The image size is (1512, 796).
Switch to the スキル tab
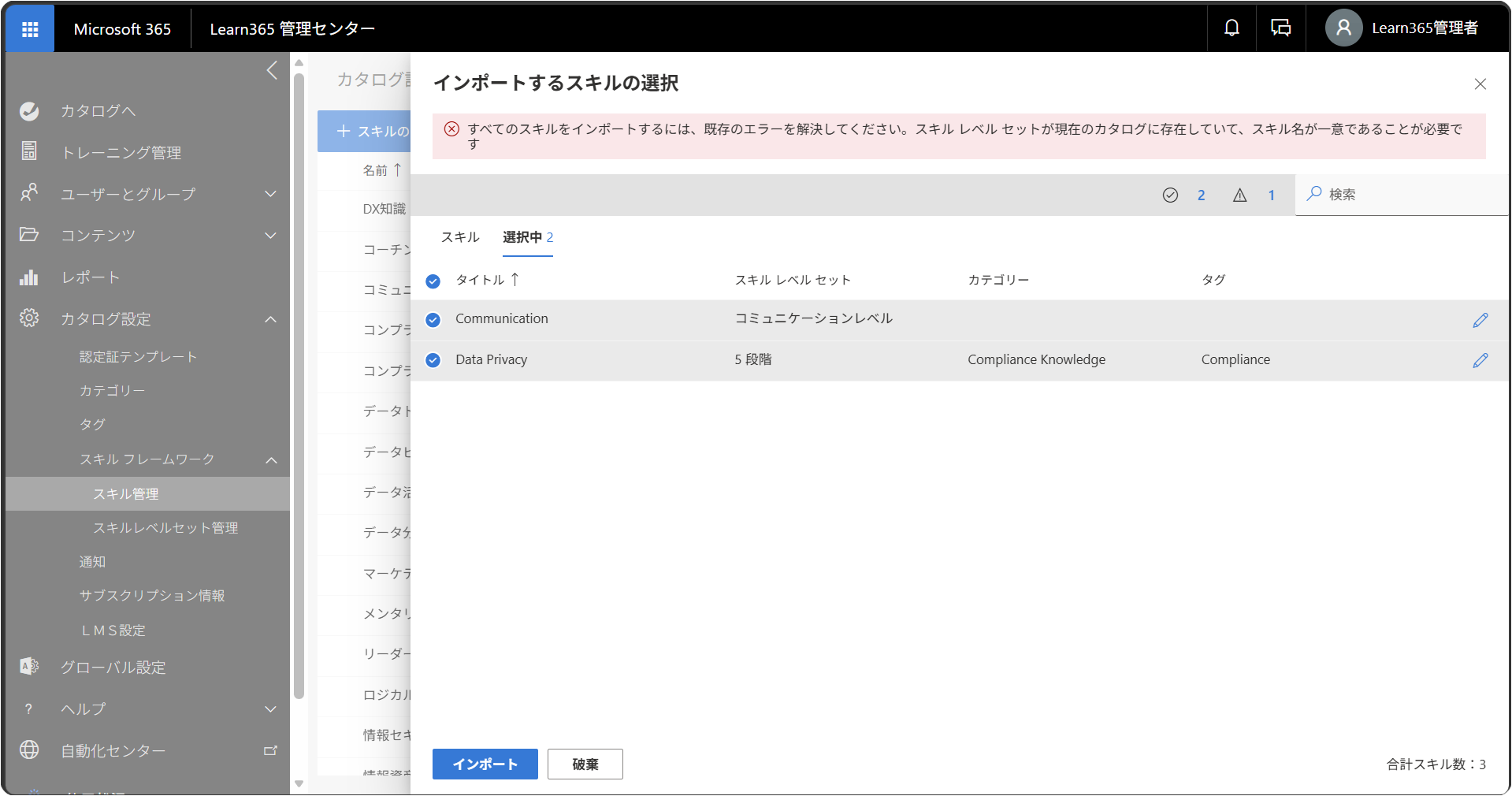tap(460, 237)
